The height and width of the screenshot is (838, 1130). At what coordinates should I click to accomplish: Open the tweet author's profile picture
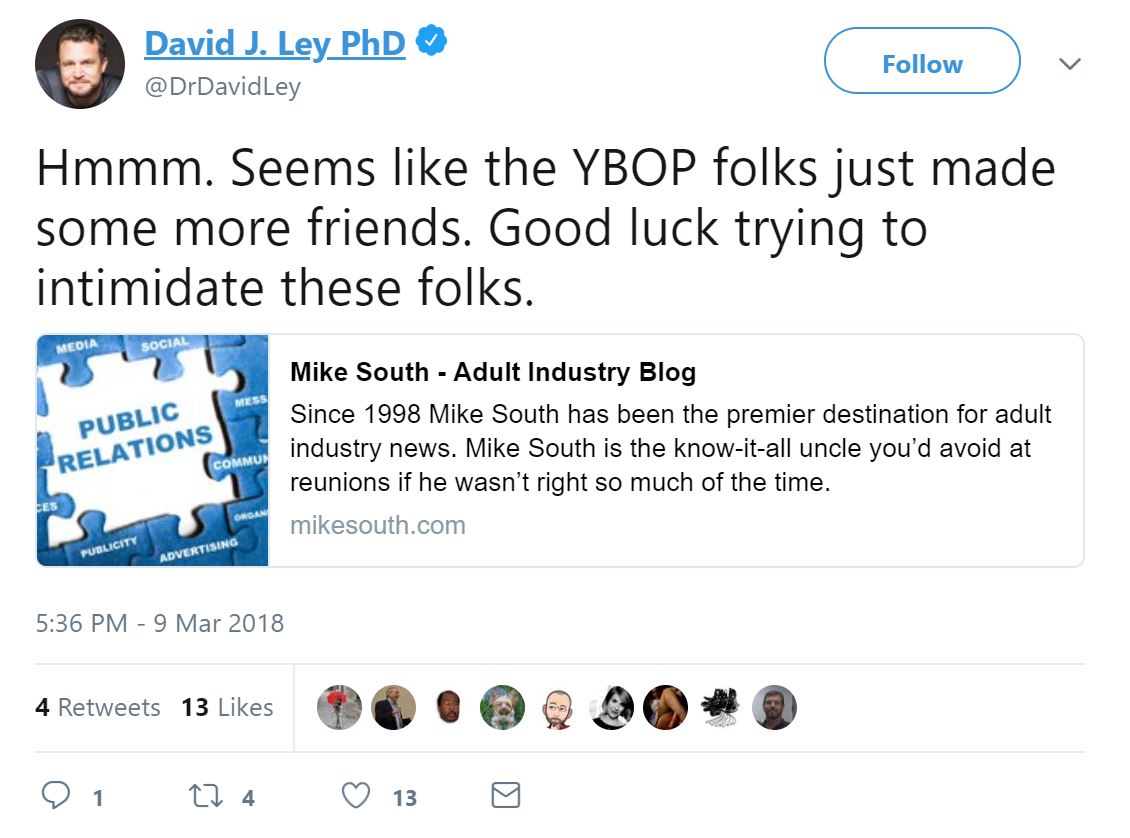pos(80,64)
